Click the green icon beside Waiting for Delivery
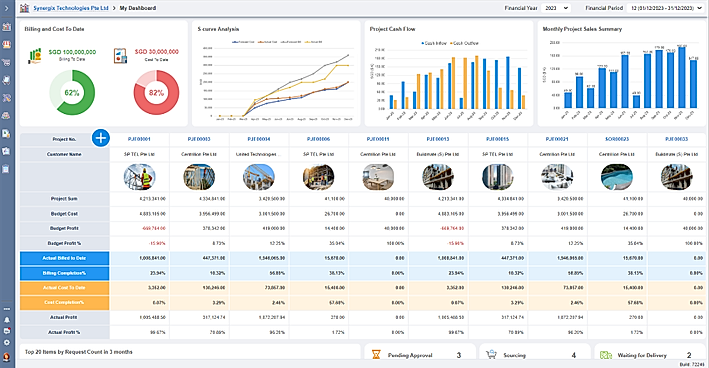The height and width of the screenshot is (368, 709). (606, 355)
